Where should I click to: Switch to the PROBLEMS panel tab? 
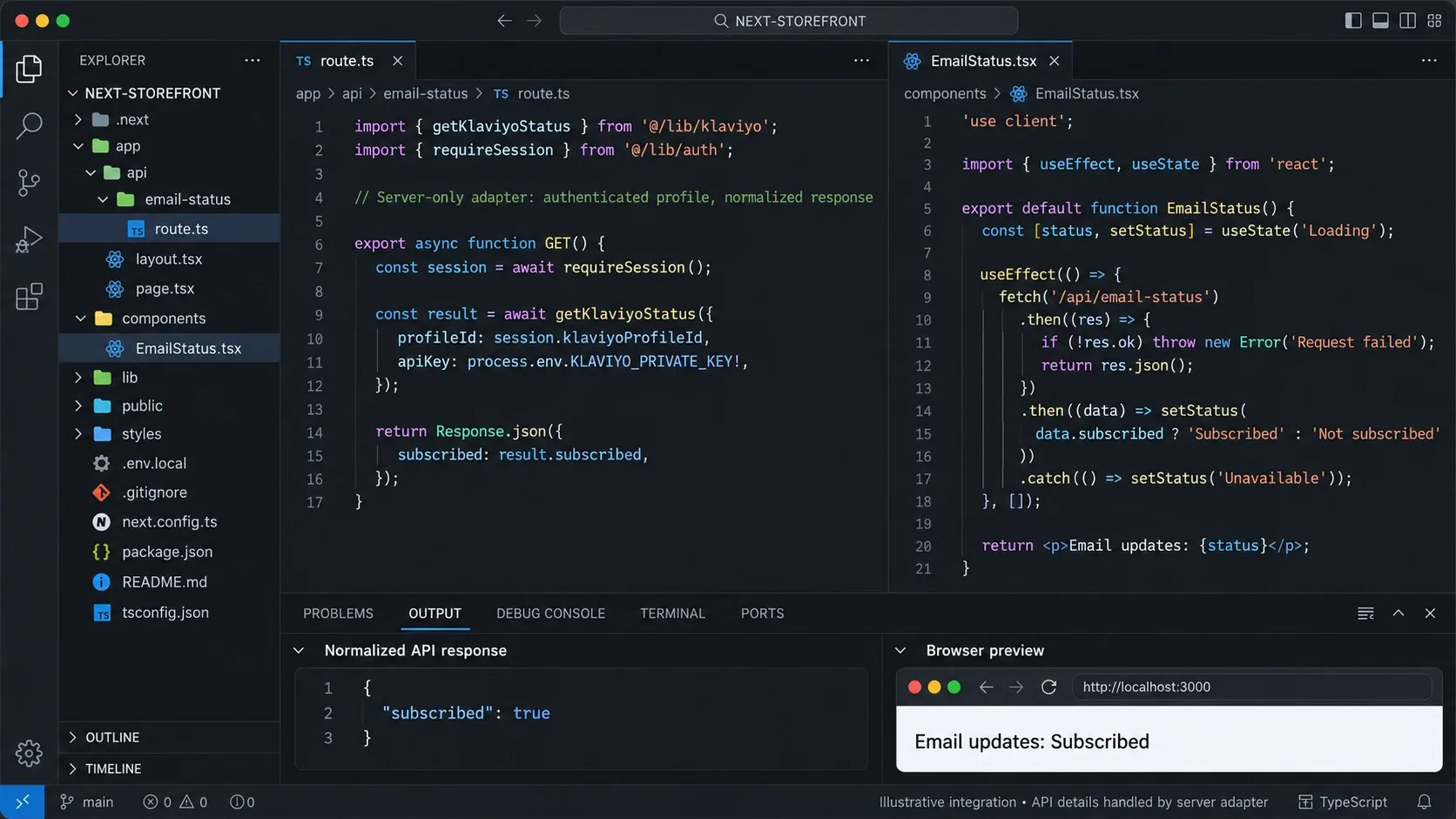tap(338, 614)
